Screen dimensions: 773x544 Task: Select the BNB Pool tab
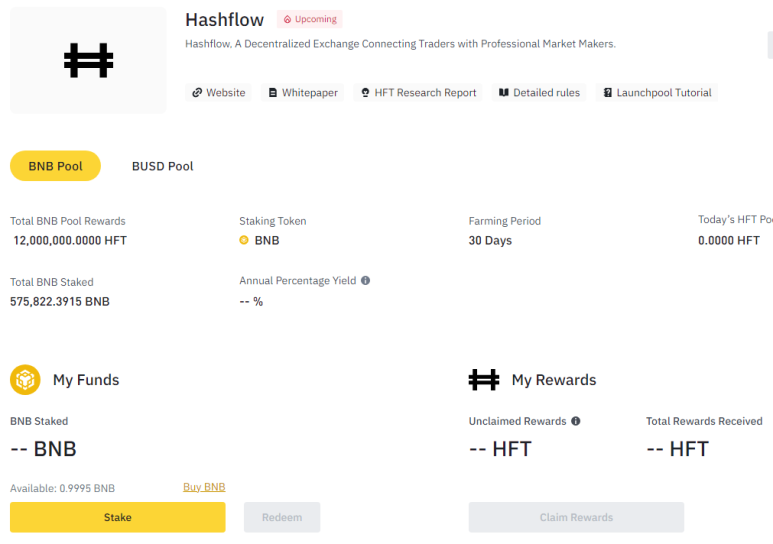tap(55, 166)
